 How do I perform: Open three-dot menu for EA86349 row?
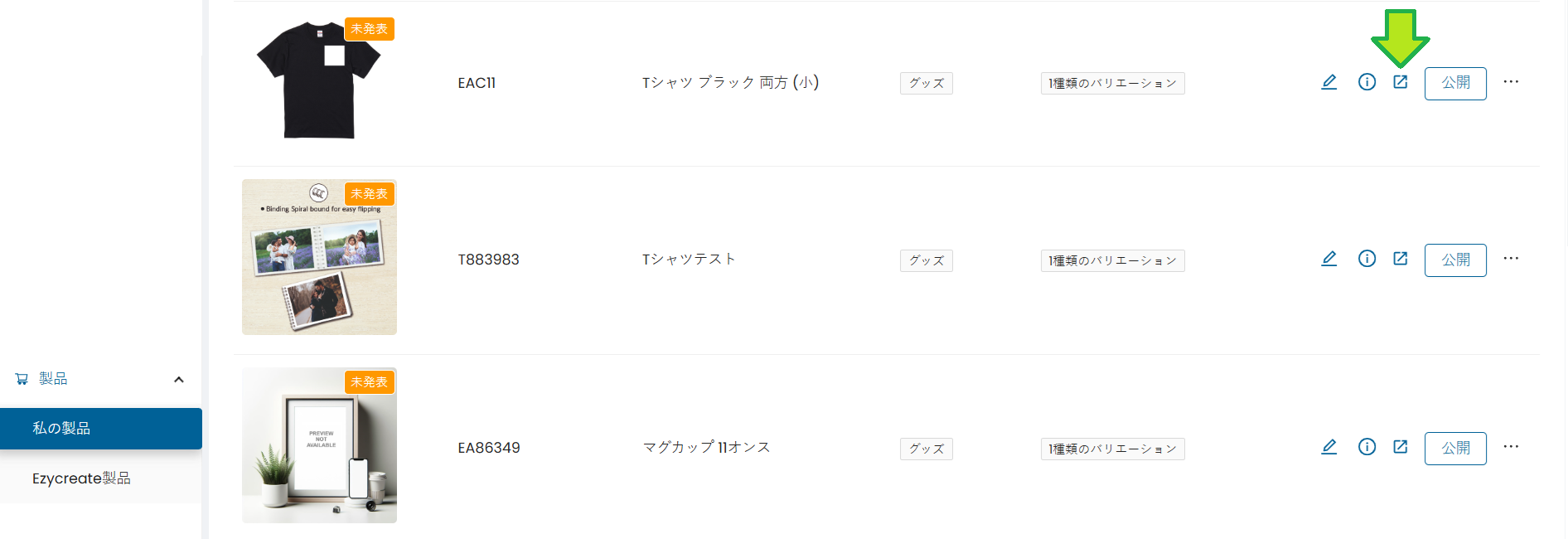point(1511,447)
